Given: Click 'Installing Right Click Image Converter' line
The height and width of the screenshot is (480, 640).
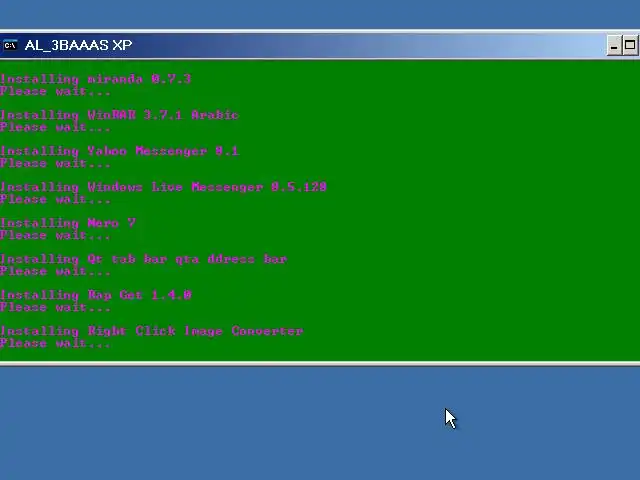Looking at the screenshot, I should point(151,331).
